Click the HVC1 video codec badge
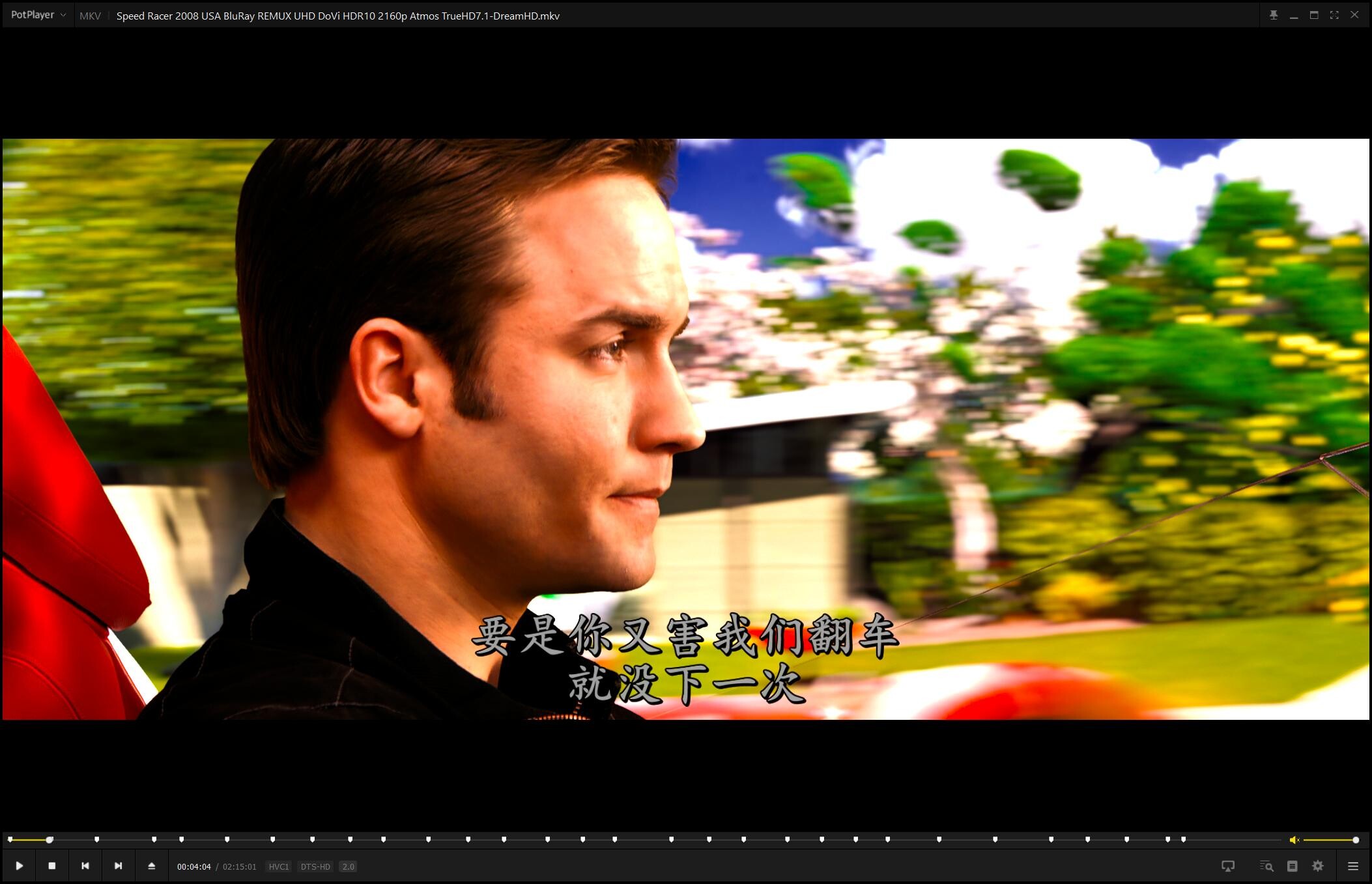 (279, 866)
